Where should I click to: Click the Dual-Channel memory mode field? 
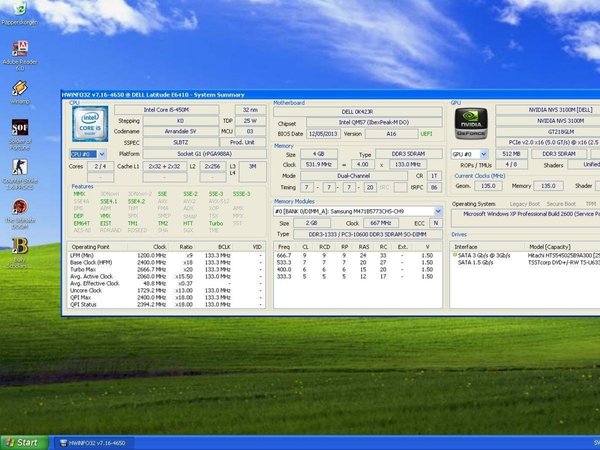[354, 176]
